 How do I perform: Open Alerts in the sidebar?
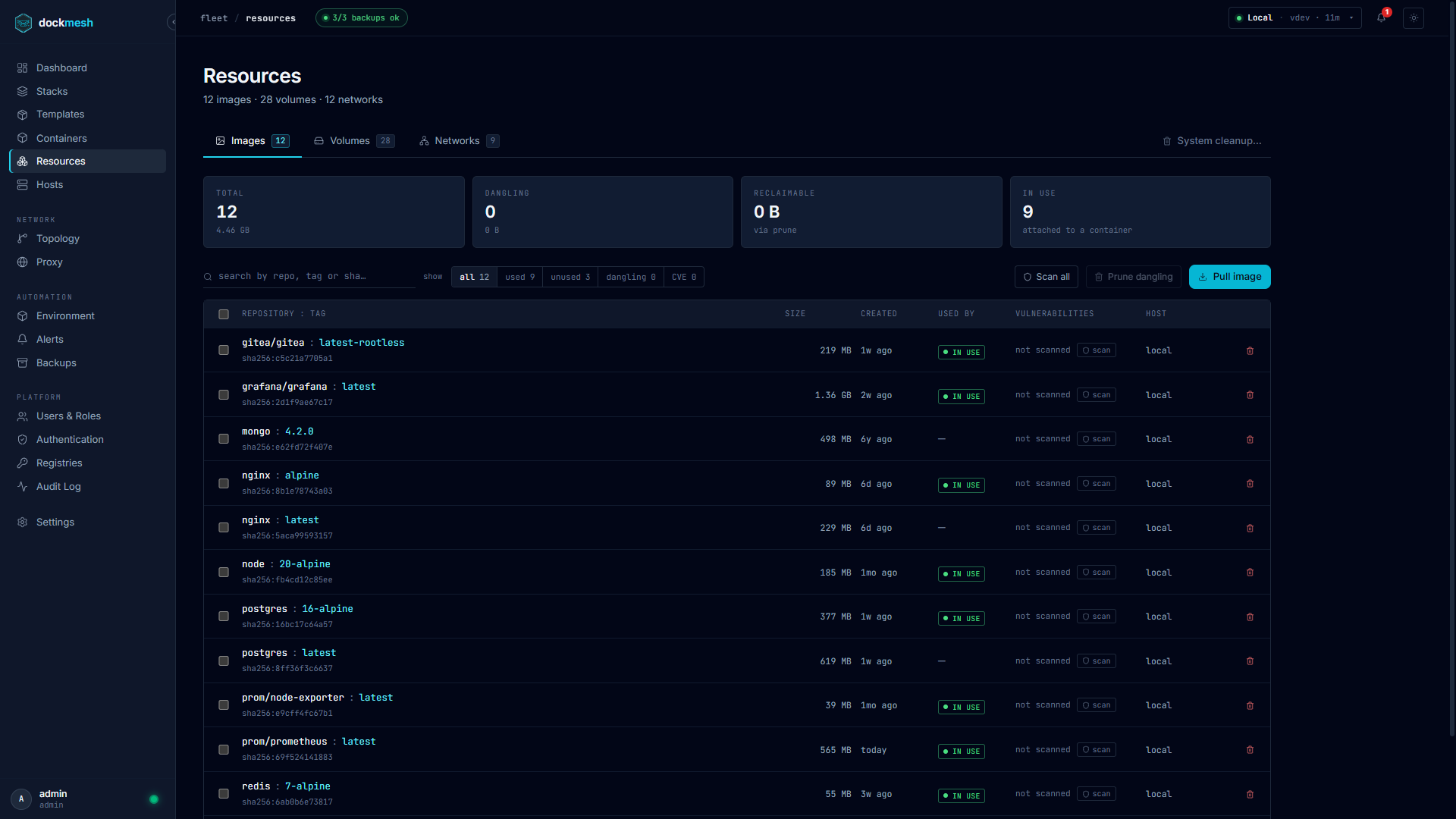tap(87, 339)
